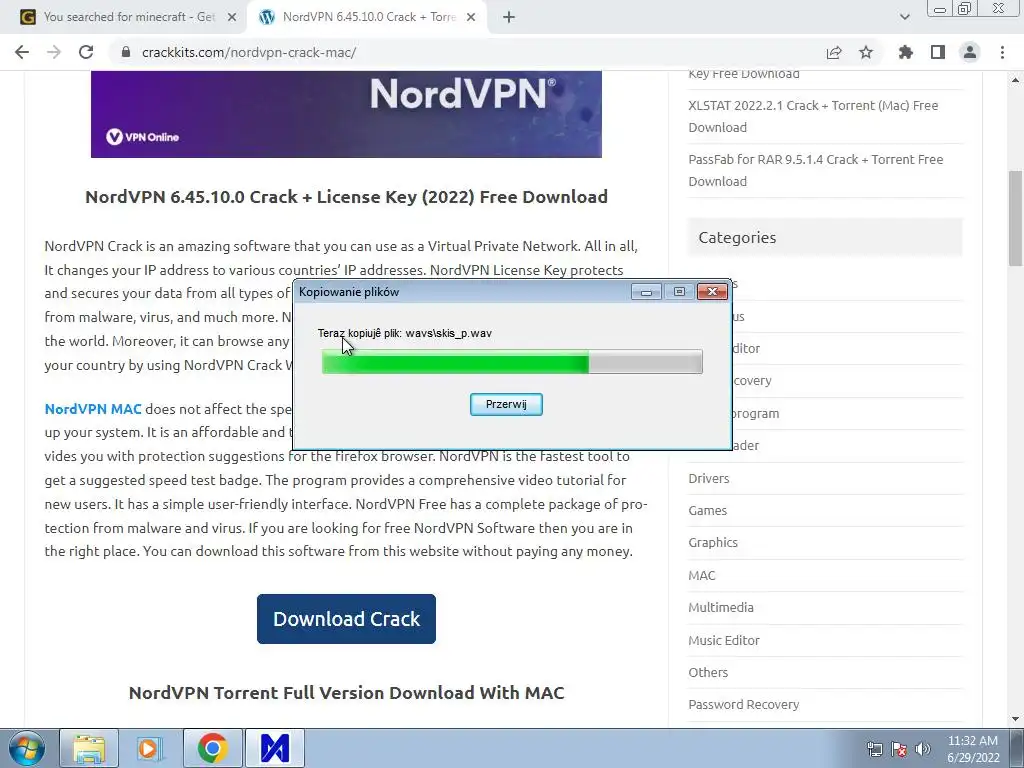Open Windows Explorer from taskbar
Viewport: 1024px width, 768px height.
(x=89, y=748)
